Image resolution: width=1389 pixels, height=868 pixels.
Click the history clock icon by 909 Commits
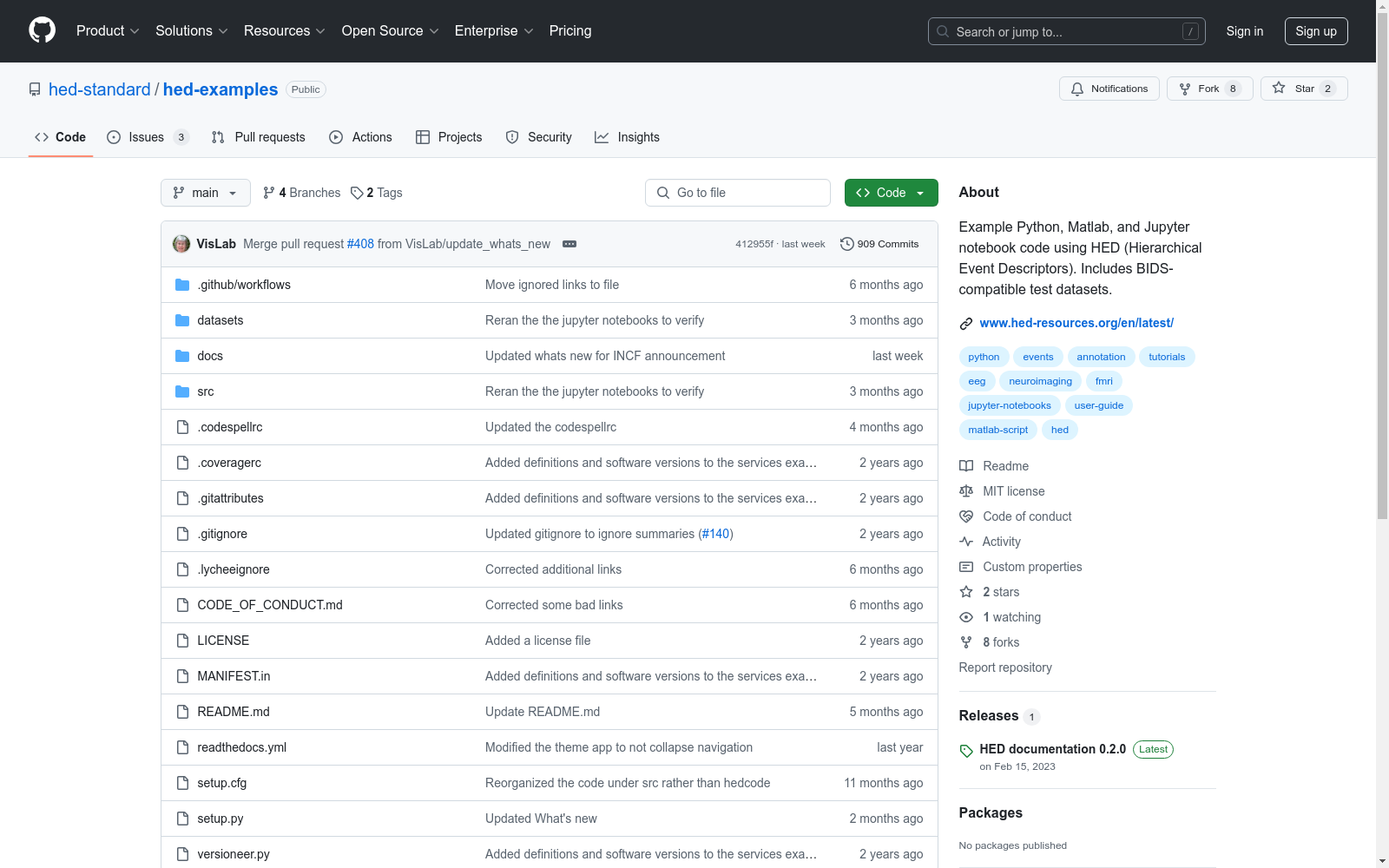(847, 244)
